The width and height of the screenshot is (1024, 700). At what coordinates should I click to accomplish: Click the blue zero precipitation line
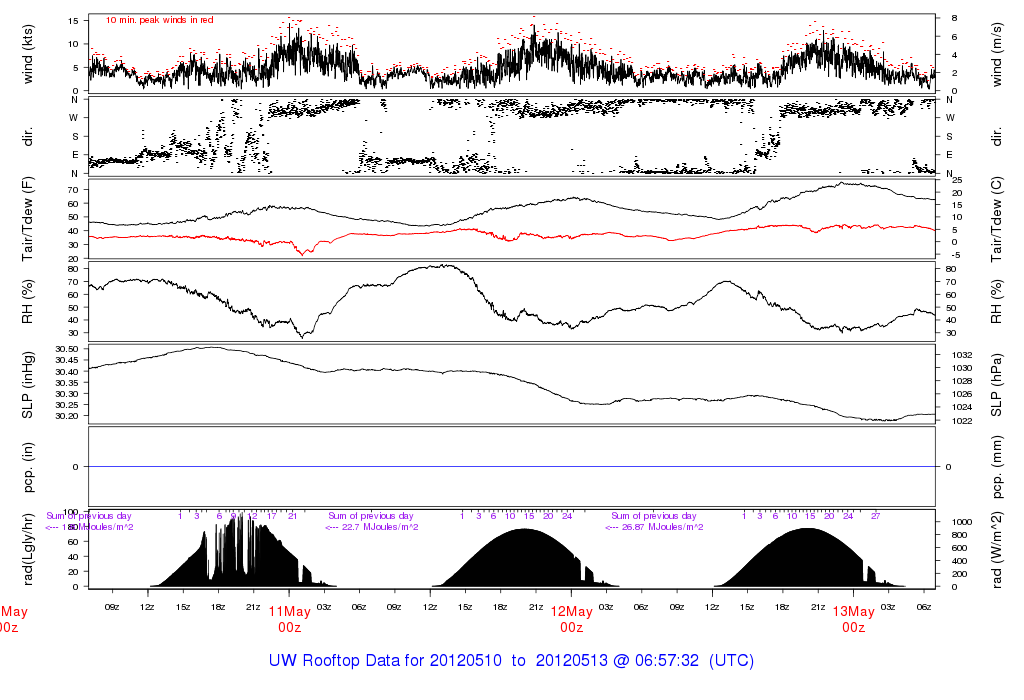[x=512, y=467]
